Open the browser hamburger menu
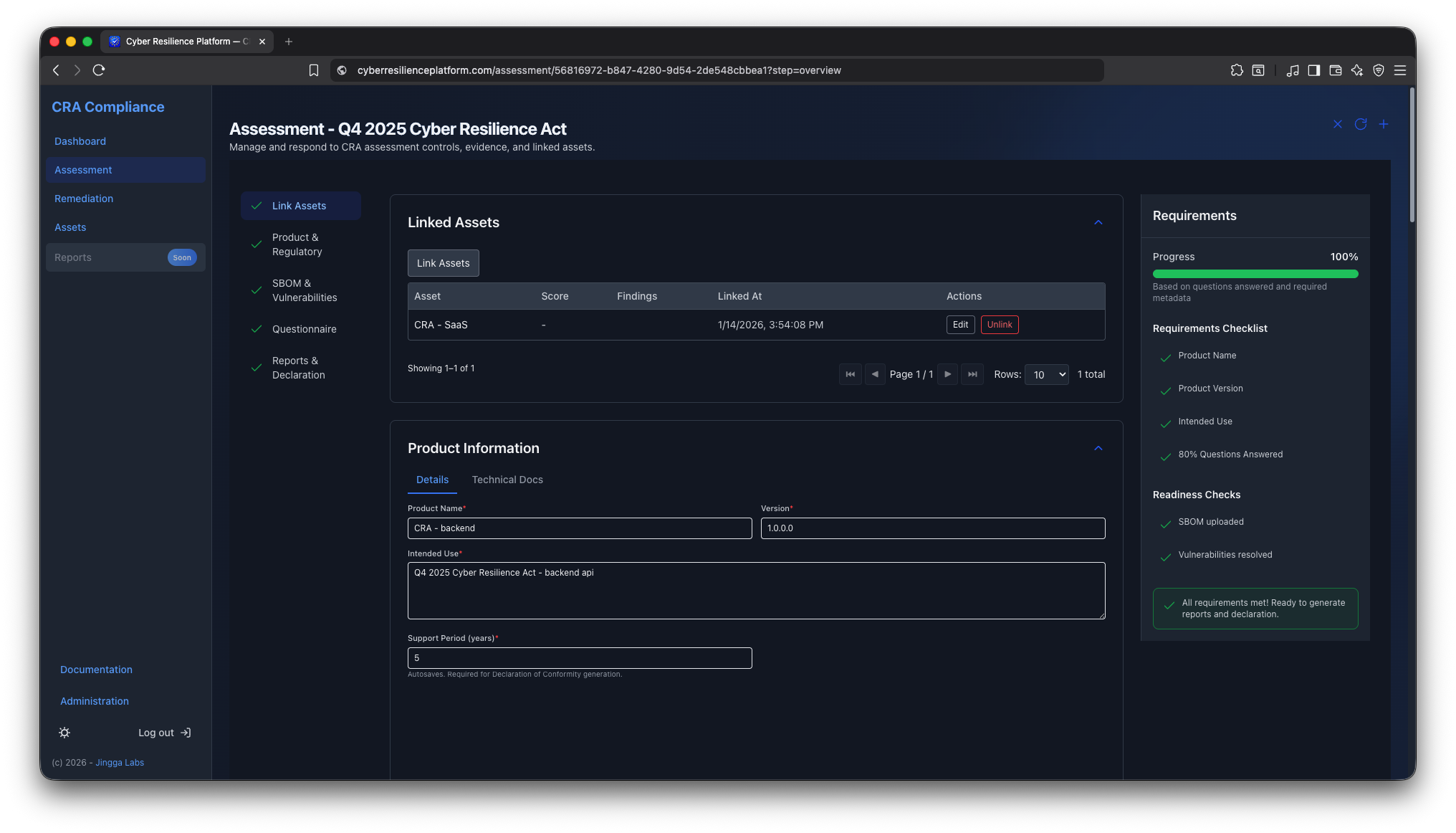This screenshot has height=833, width=1456. 1401,70
